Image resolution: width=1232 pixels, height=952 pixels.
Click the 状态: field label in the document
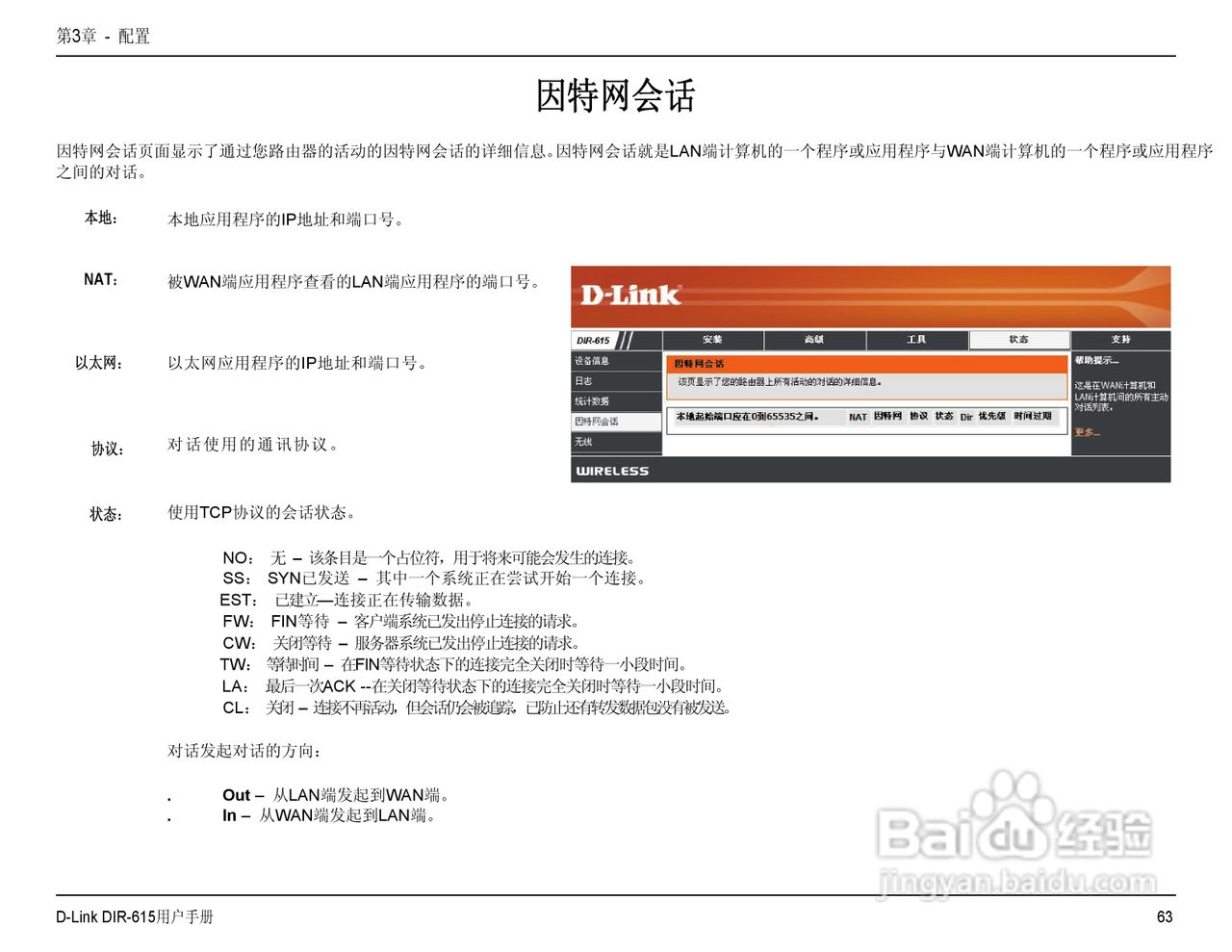click(107, 514)
